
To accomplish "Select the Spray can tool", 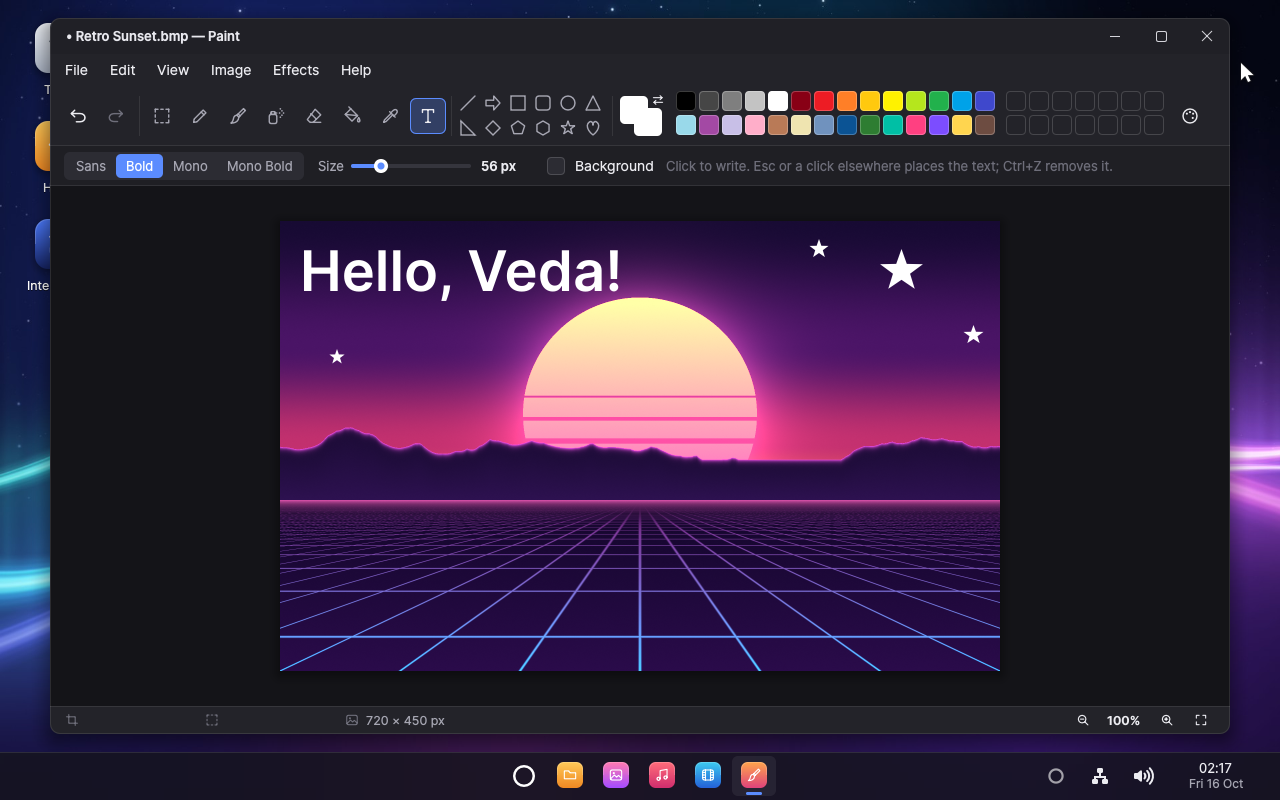I will (276, 116).
